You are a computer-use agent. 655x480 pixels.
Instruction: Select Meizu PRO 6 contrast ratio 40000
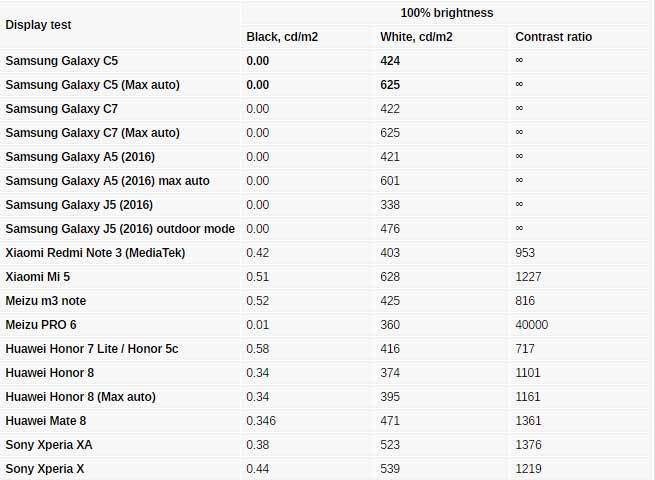coord(531,325)
